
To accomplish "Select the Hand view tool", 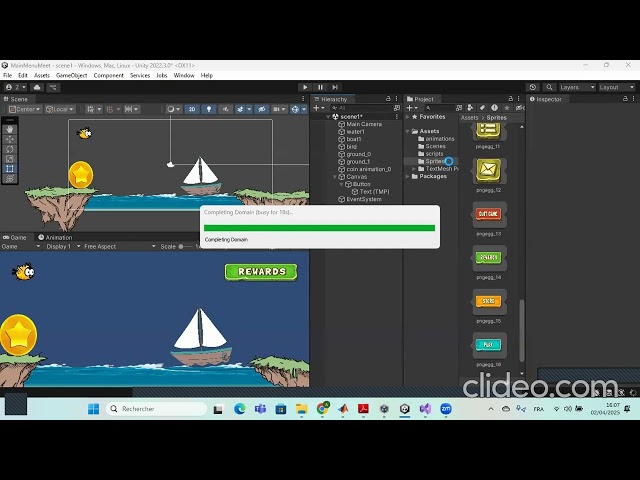I will click(x=10, y=129).
